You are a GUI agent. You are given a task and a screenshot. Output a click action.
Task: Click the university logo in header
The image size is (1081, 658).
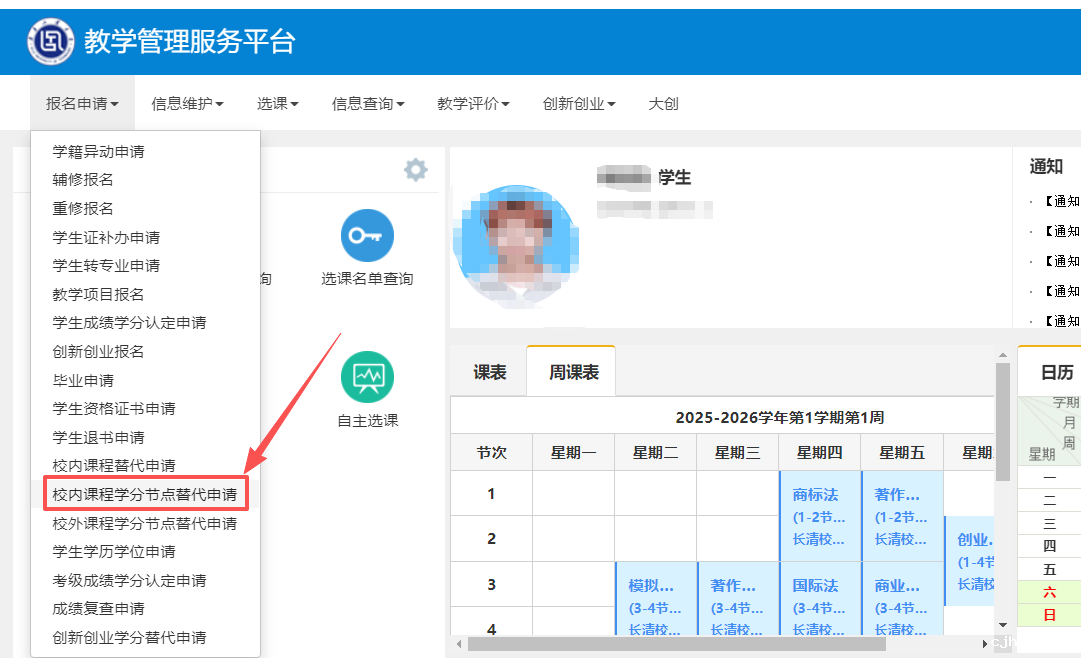point(51,41)
